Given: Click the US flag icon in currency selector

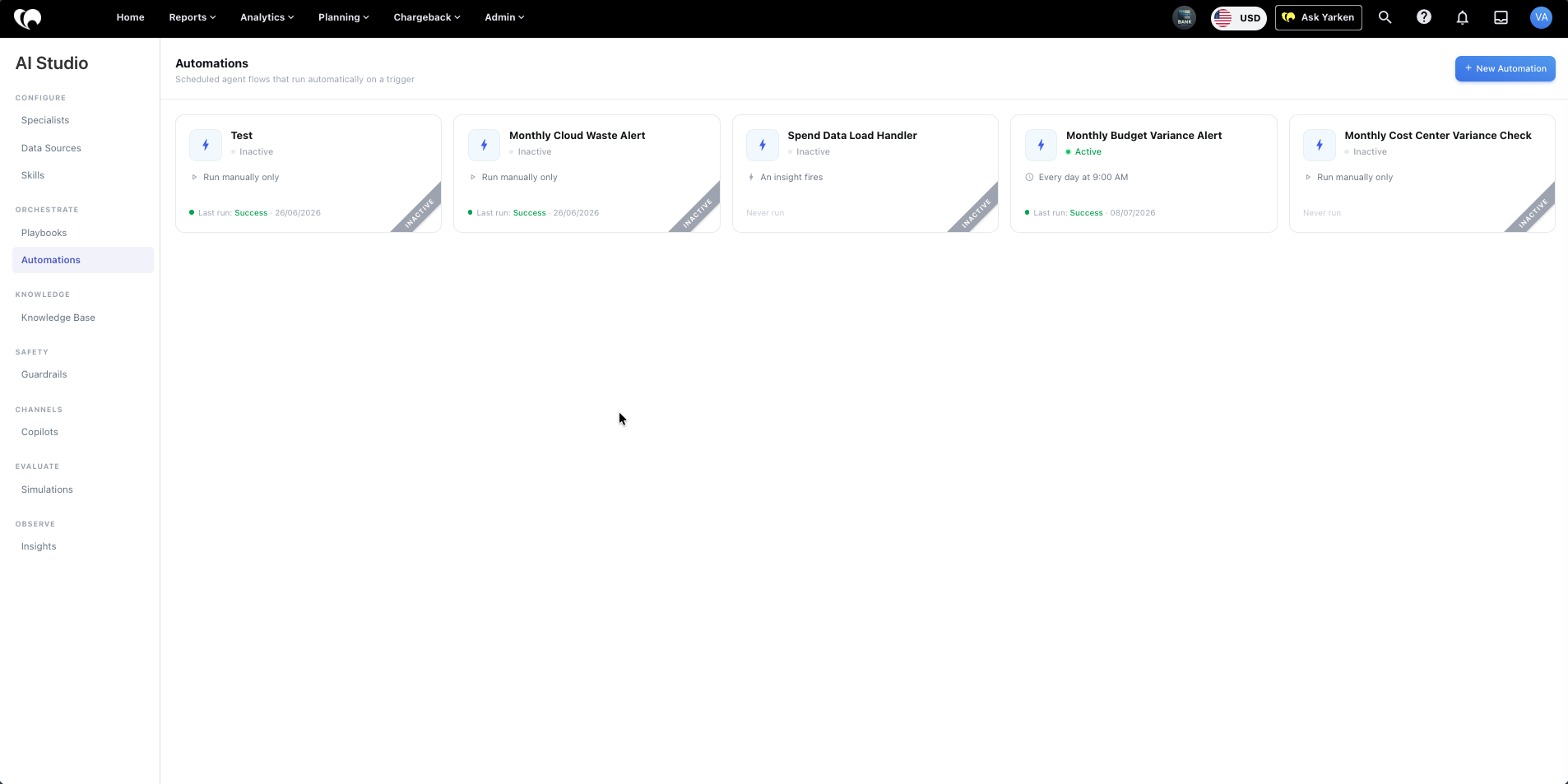Looking at the screenshot, I should coord(1223,17).
